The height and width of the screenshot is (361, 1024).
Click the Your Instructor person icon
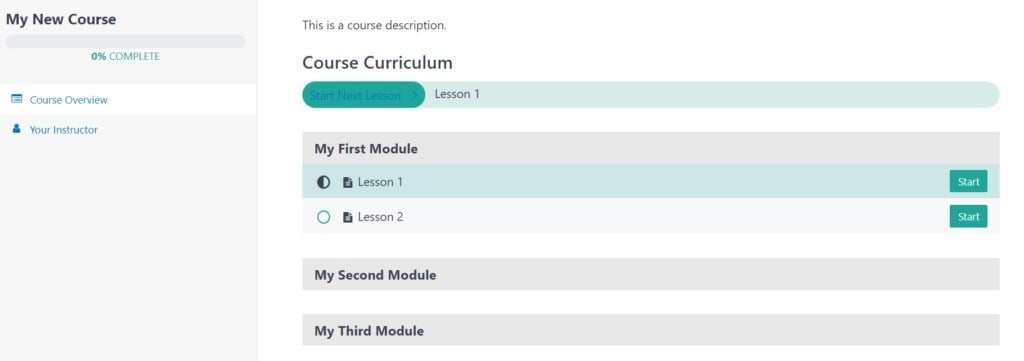click(x=17, y=129)
